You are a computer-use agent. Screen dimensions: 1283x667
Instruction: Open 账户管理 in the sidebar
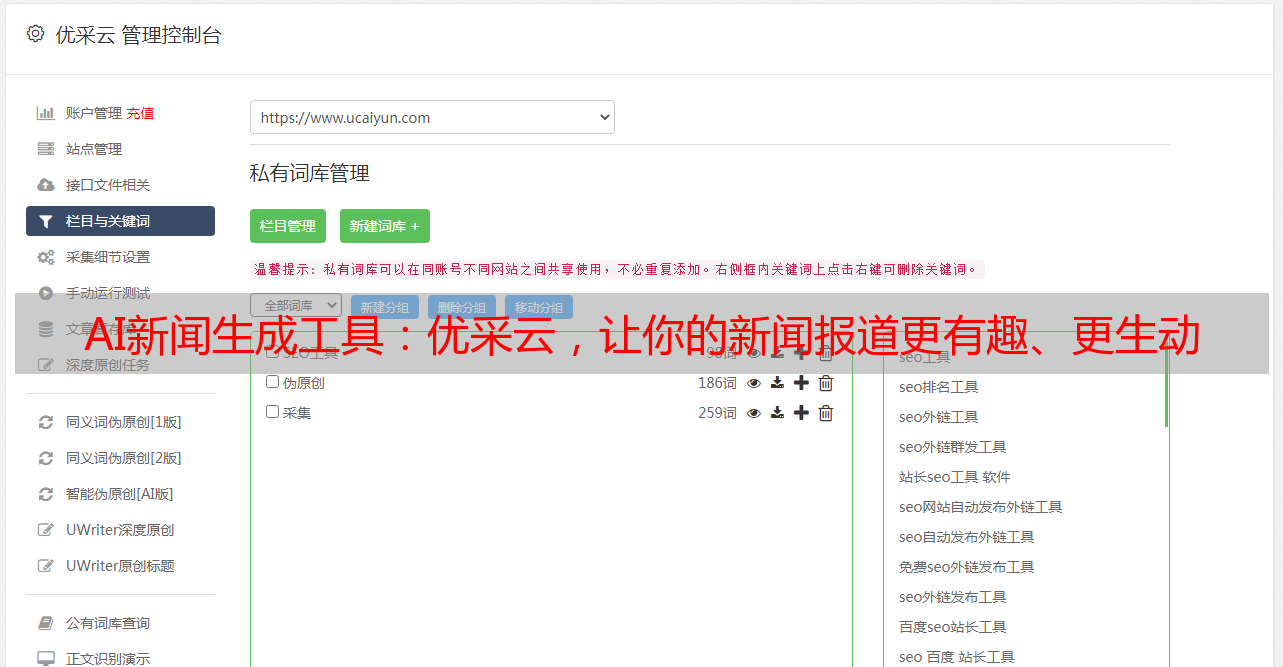tap(94, 113)
